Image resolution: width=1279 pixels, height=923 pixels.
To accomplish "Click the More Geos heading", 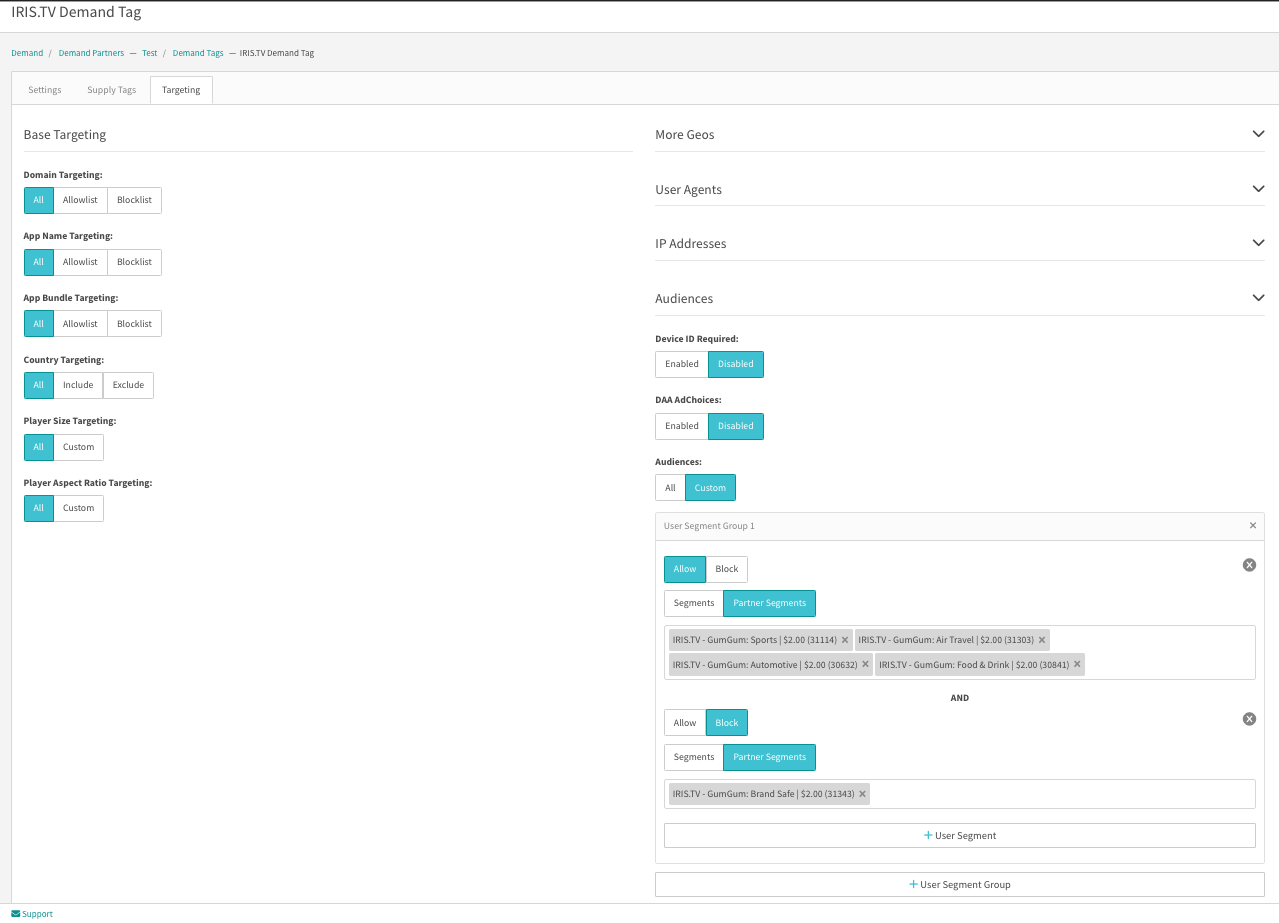I will click(x=685, y=135).
